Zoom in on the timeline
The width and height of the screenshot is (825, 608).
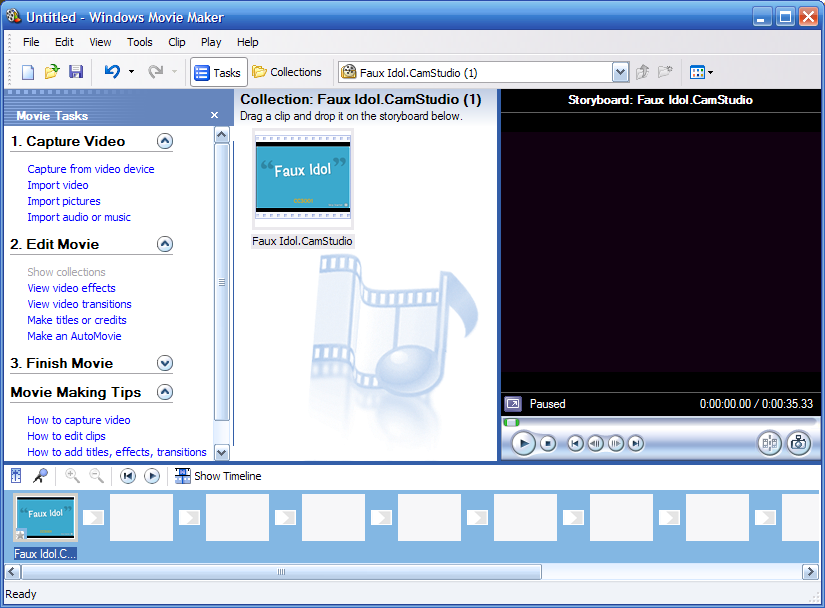(x=72, y=476)
